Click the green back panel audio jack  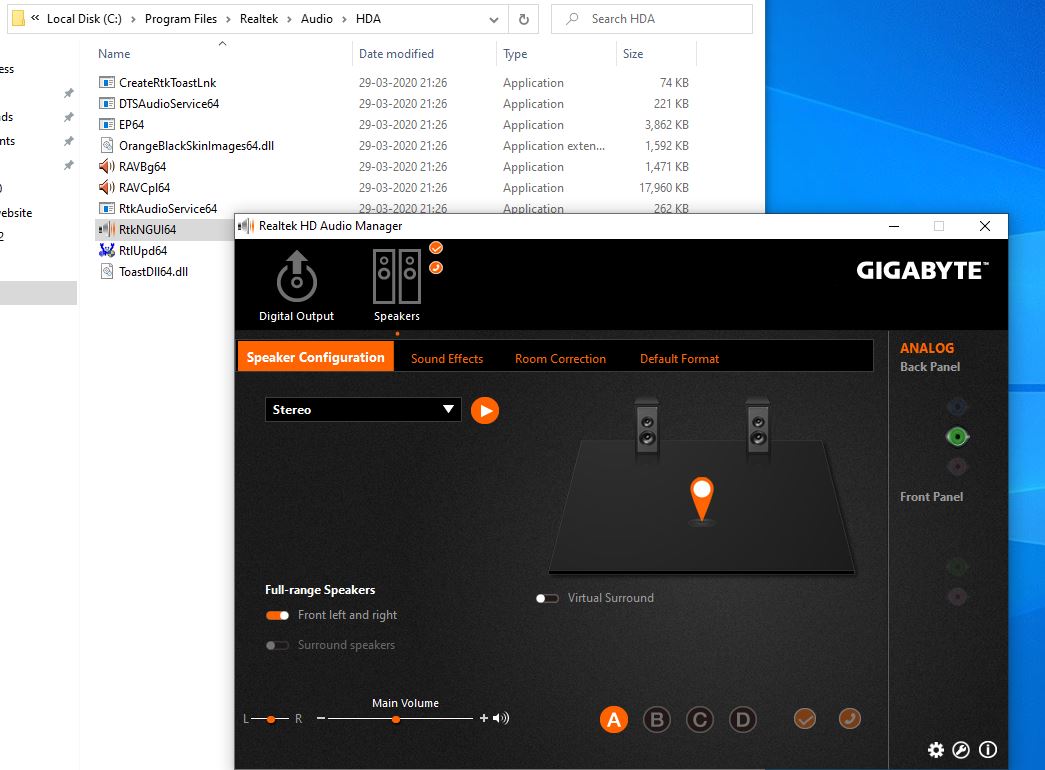pos(957,437)
